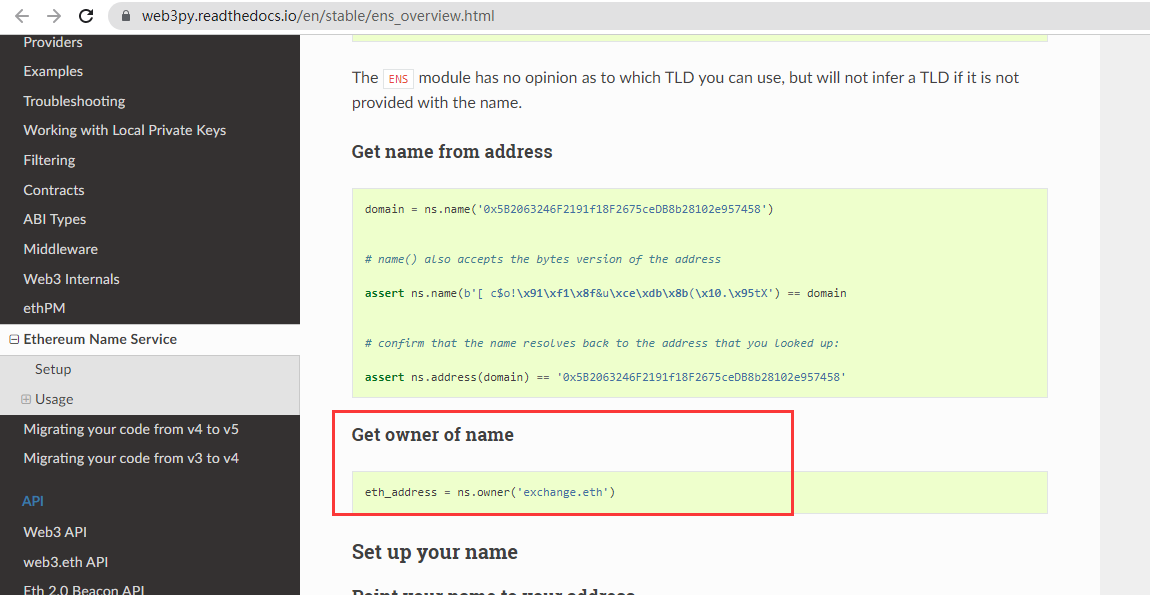Open the Middleware sidebar entry
Viewport: 1150px width, 595px height.
[60, 249]
